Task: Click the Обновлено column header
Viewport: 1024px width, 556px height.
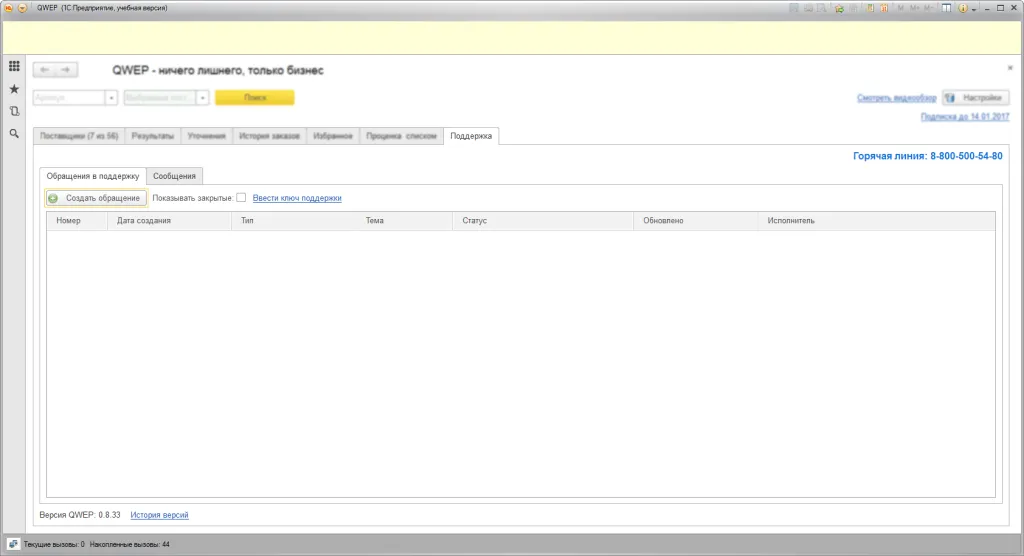Action: click(x=696, y=221)
